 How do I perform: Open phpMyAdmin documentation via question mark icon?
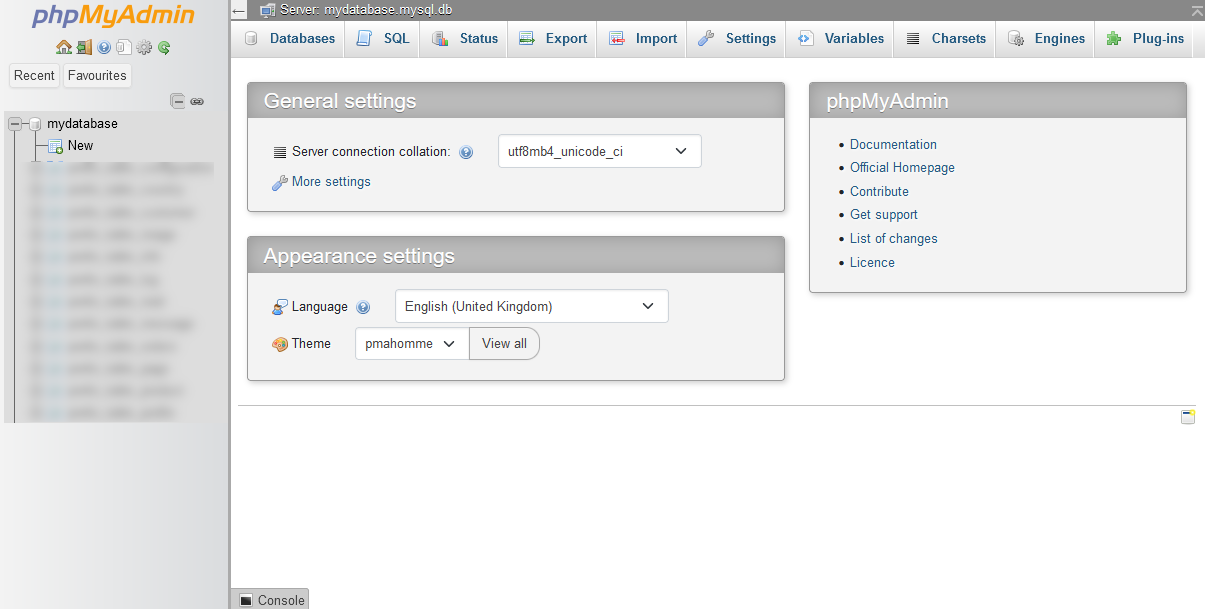(x=104, y=47)
